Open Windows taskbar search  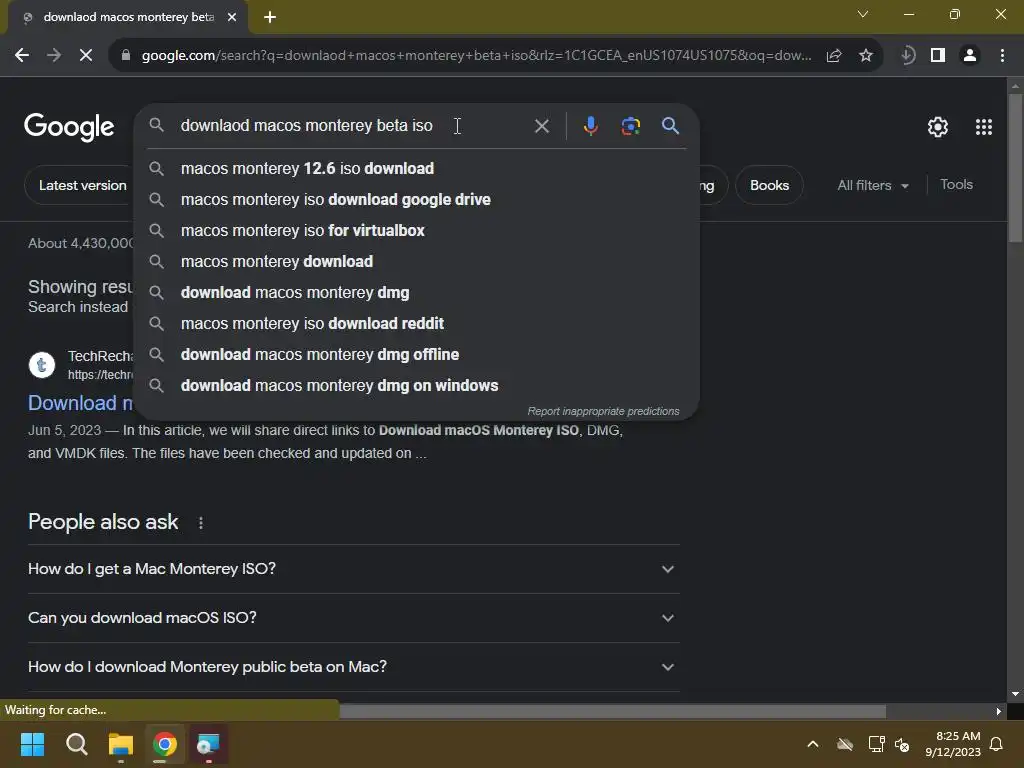point(76,744)
